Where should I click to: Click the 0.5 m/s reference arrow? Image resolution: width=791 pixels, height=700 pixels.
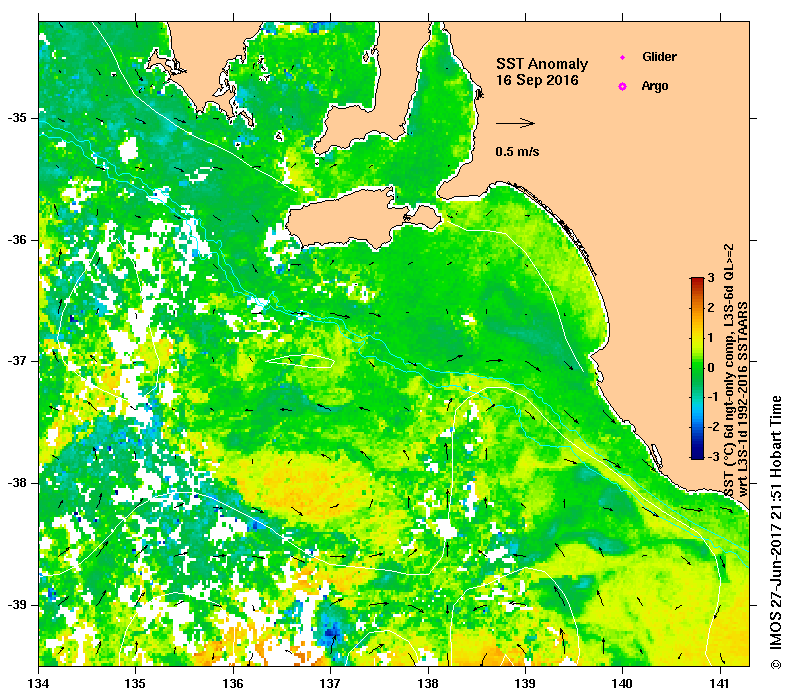pyautogui.click(x=515, y=123)
